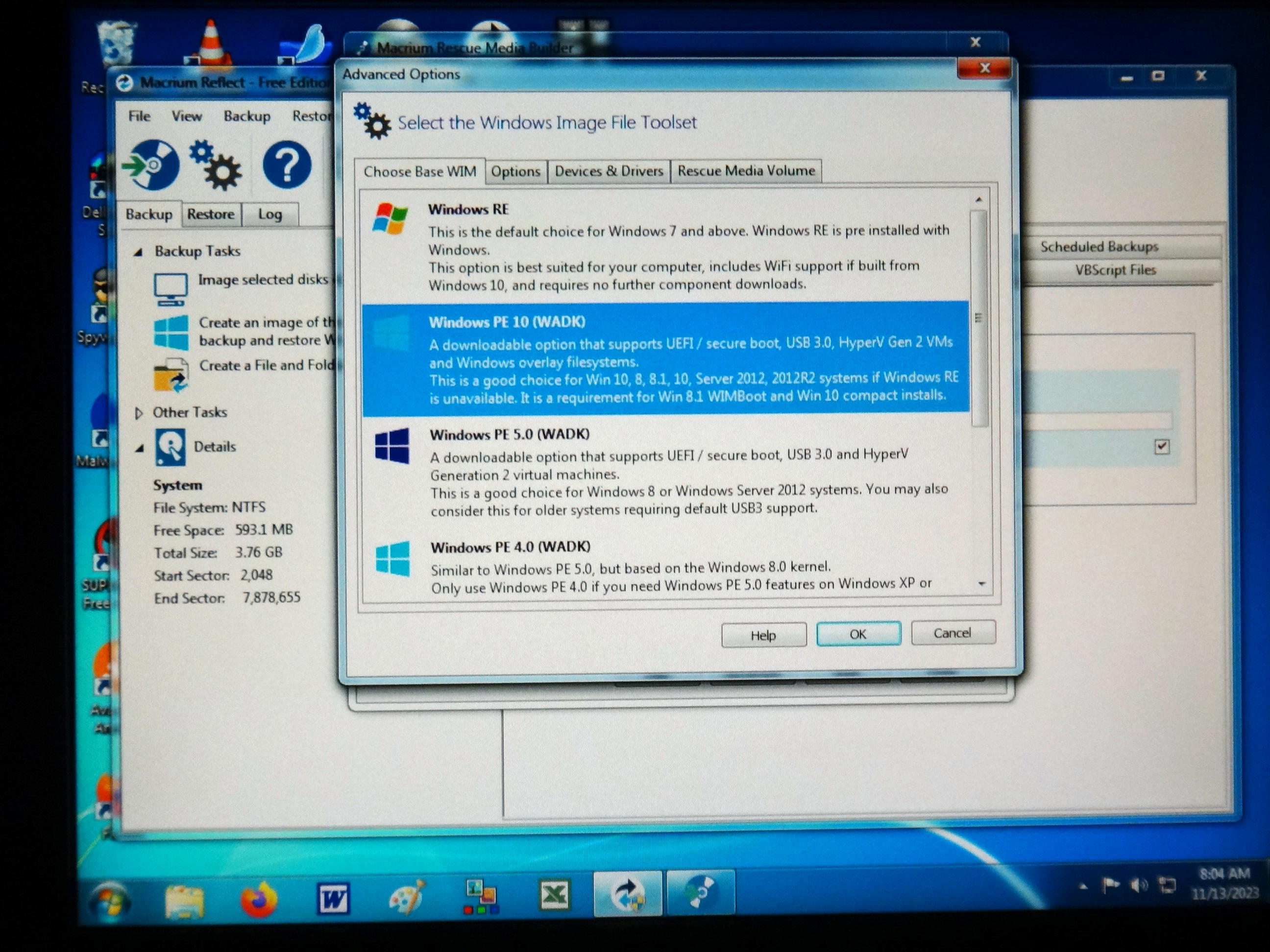1270x952 pixels.
Task: Click the Scheduled Backups tab
Action: [x=1099, y=247]
